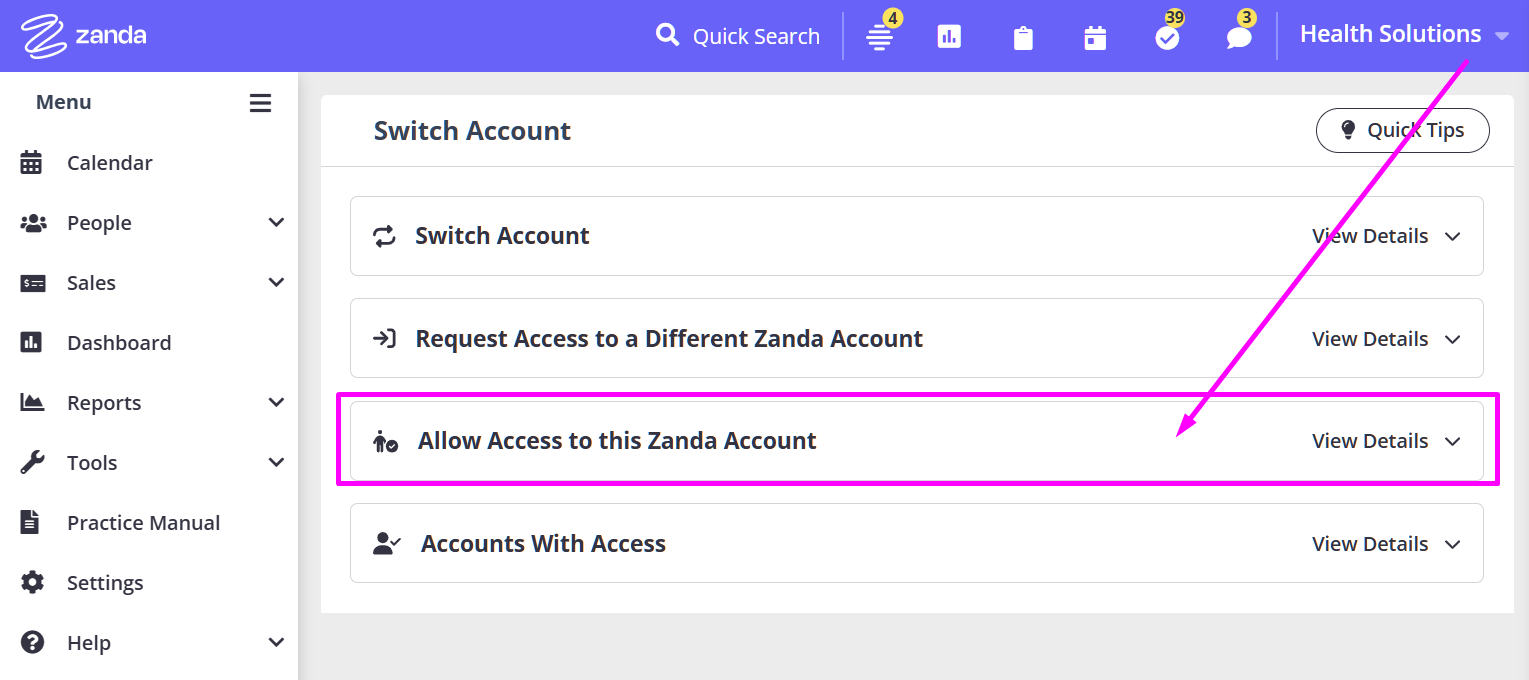Expand Switch Account View Details
Image resolution: width=1529 pixels, height=680 pixels.
1386,236
